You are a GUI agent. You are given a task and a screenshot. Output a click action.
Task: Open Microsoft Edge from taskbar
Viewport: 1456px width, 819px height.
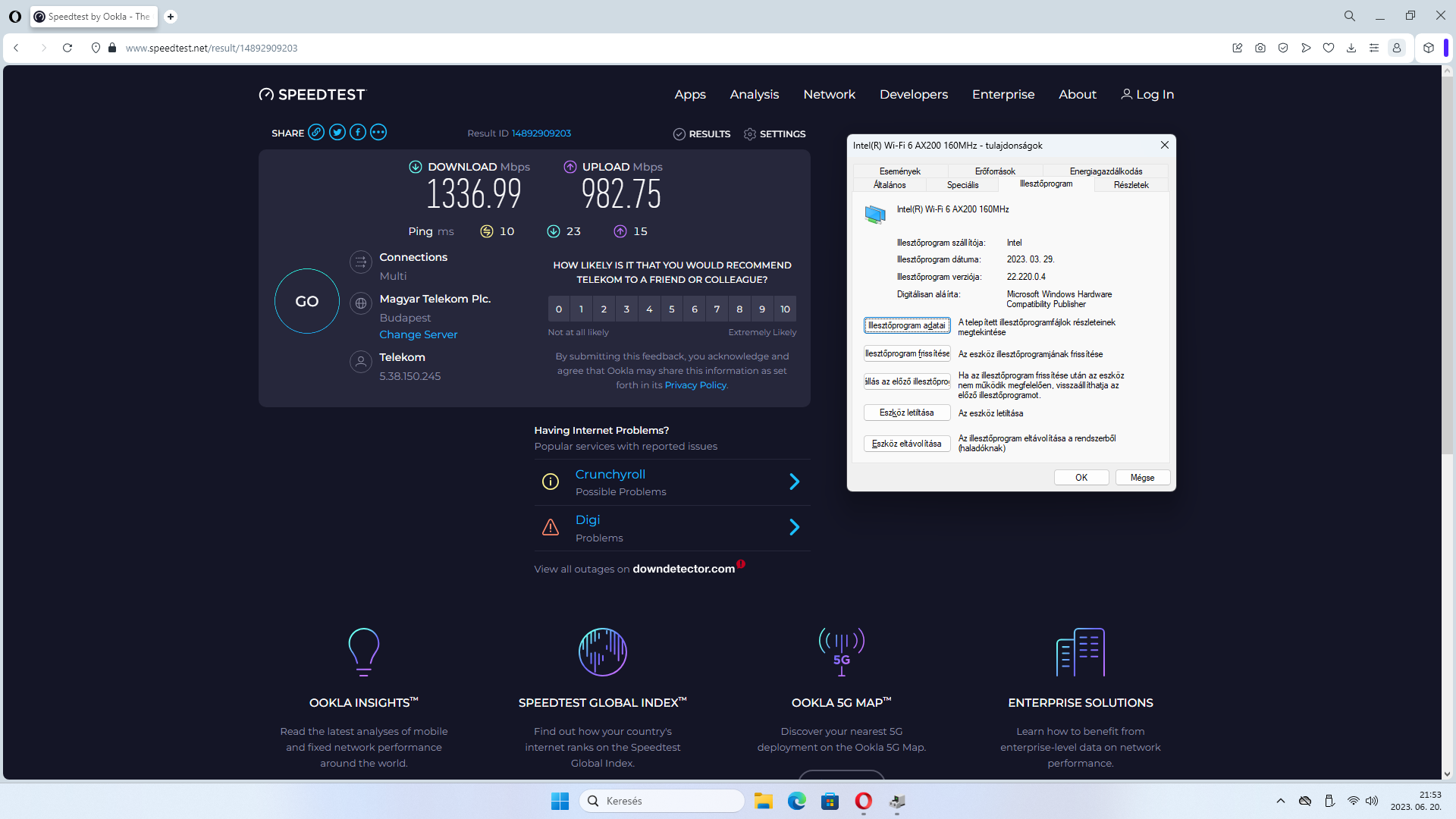coord(797,802)
